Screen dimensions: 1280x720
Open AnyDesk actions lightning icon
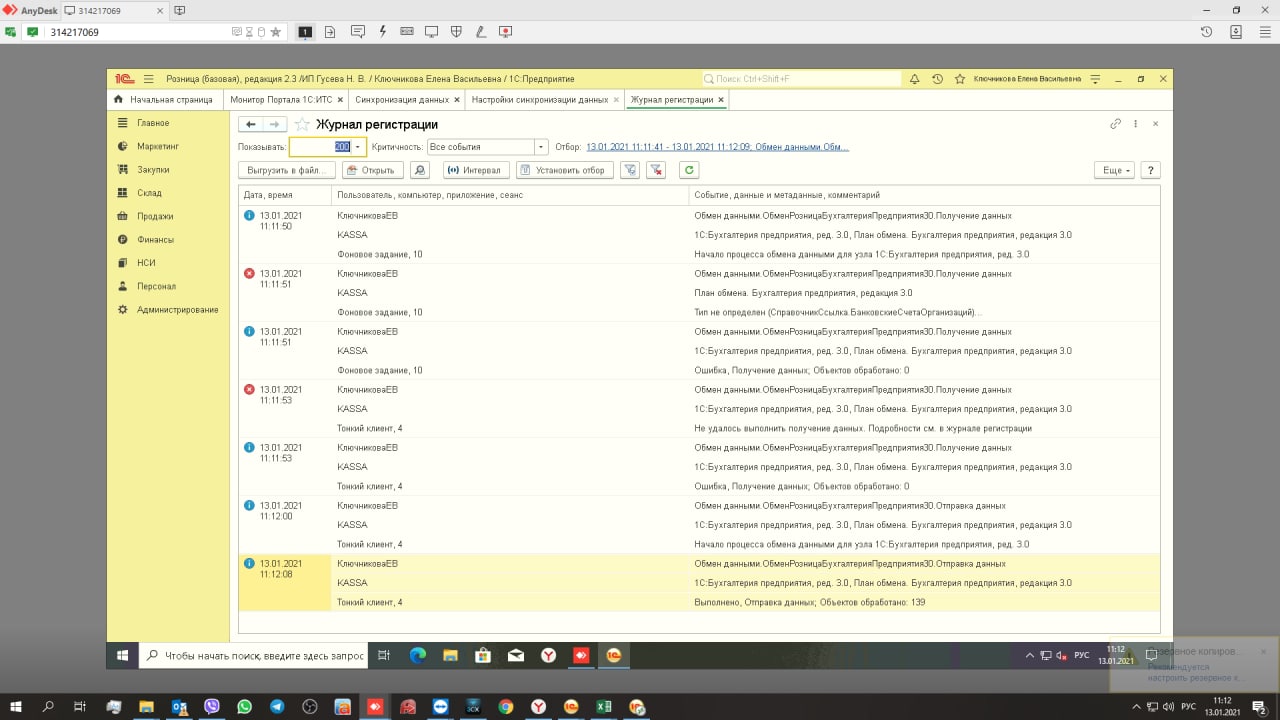pyautogui.click(x=383, y=32)
